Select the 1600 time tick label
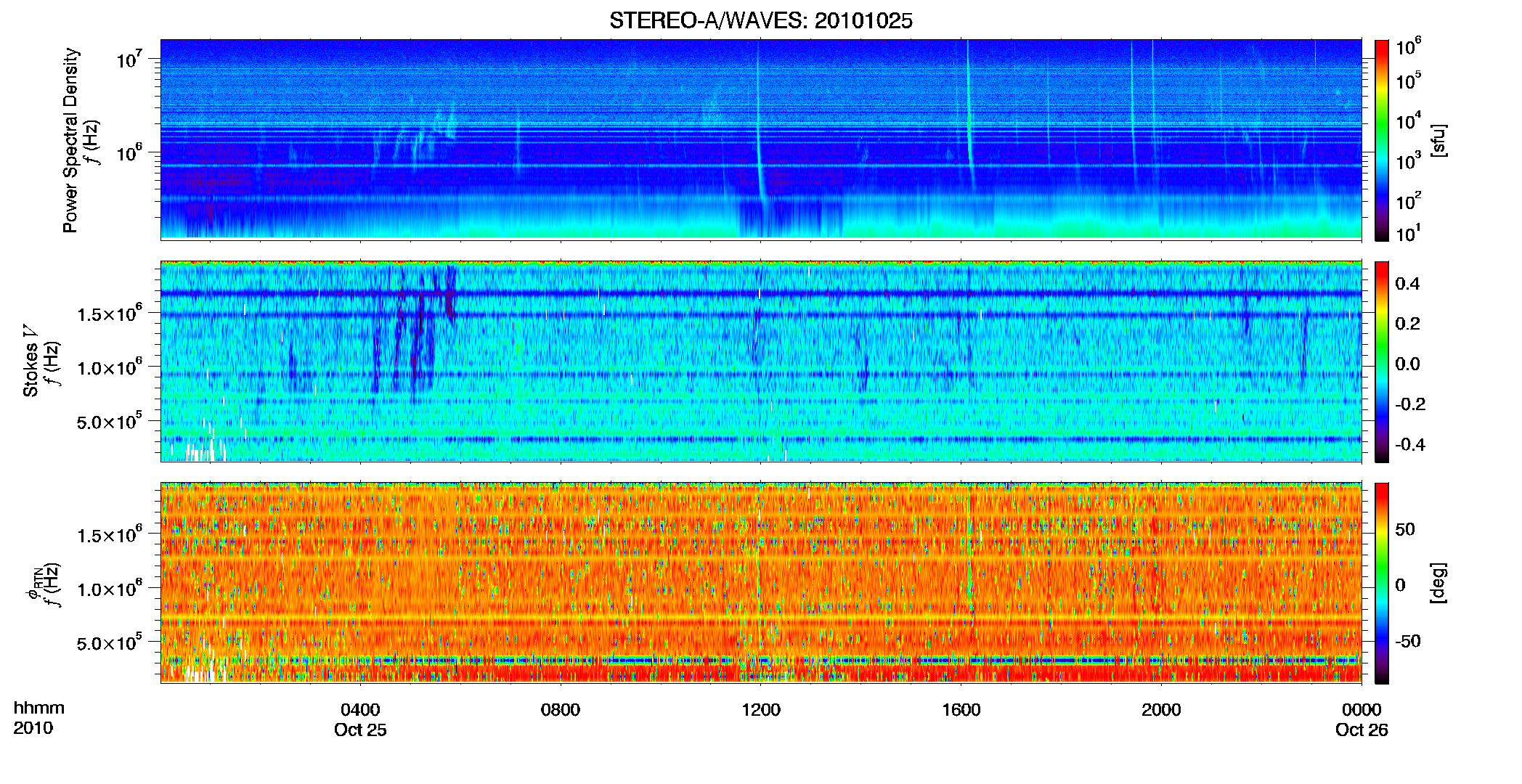The height and width of the screenshot is (784, 1522). pyautogui.click(x=961, y=710)
